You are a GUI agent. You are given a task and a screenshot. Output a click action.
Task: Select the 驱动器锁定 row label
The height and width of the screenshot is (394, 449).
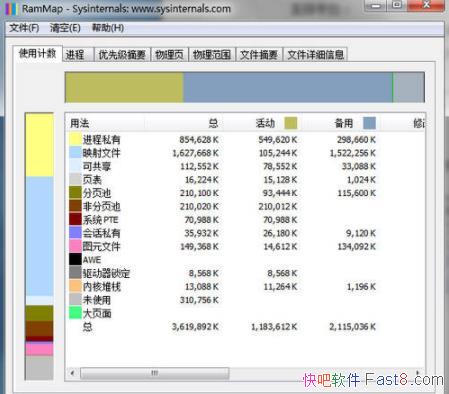pos(106,273)
